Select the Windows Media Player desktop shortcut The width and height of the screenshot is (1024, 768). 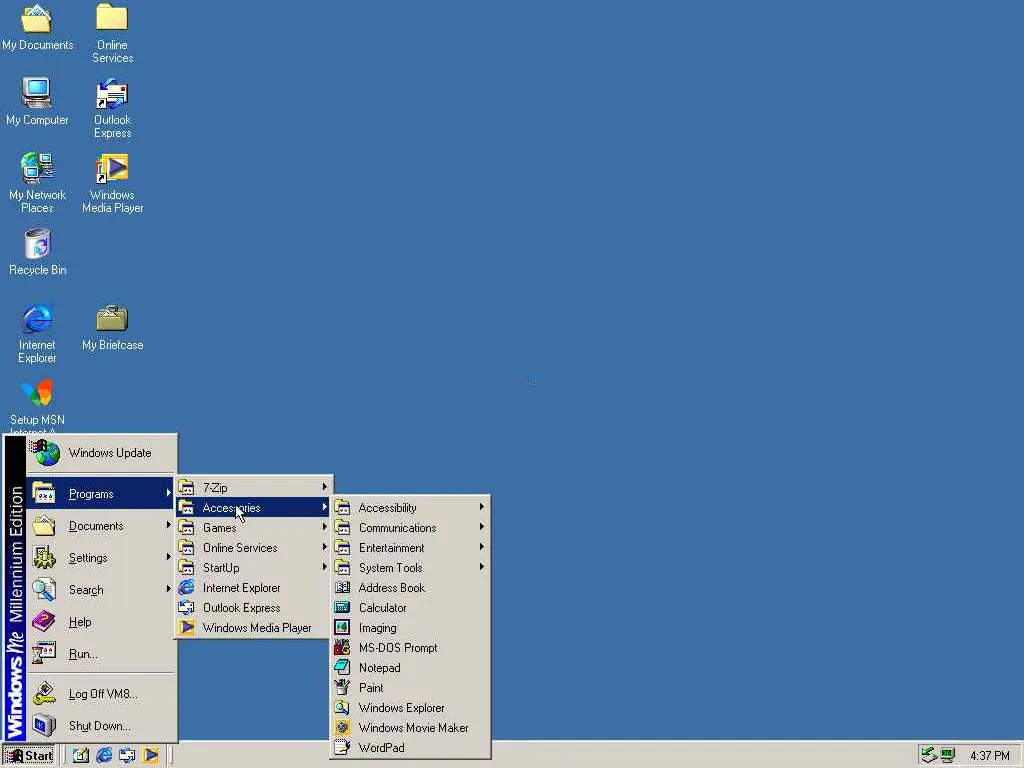tap(112, 184)
